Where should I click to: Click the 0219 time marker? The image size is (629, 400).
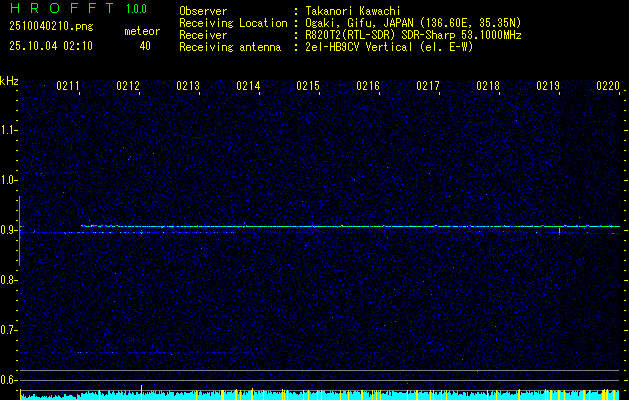[548, 86]
